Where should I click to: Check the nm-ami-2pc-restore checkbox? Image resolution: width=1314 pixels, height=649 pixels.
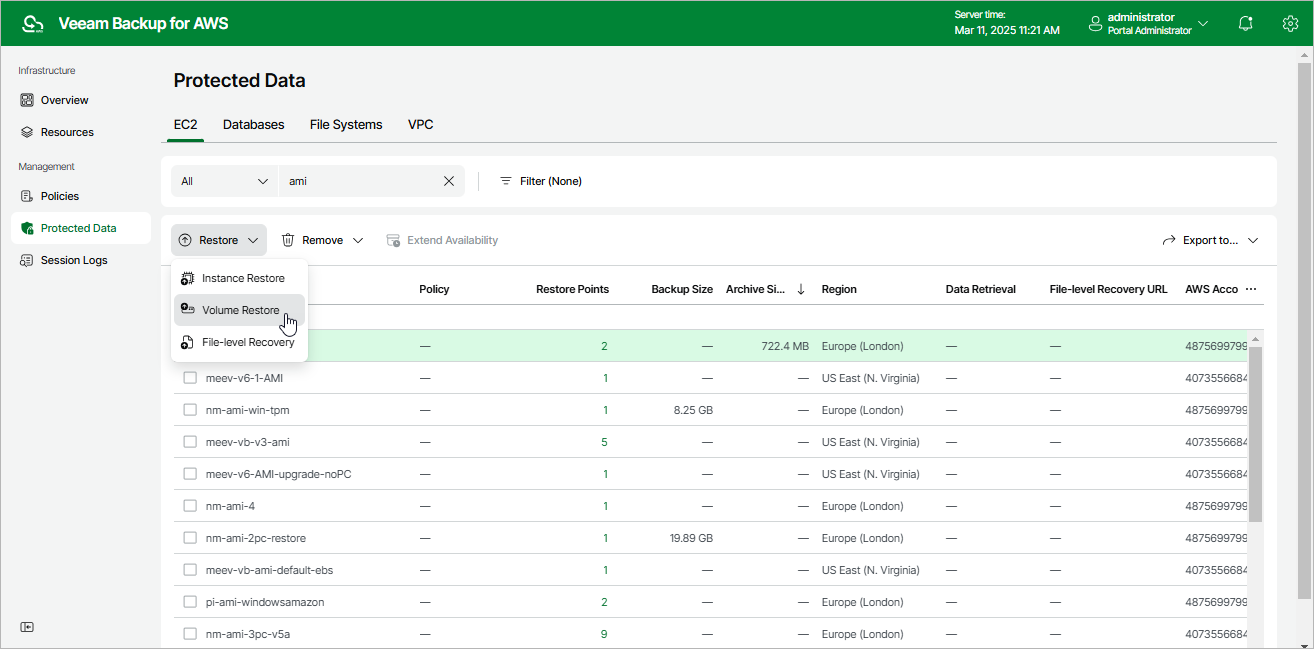[x=190, y=538]
